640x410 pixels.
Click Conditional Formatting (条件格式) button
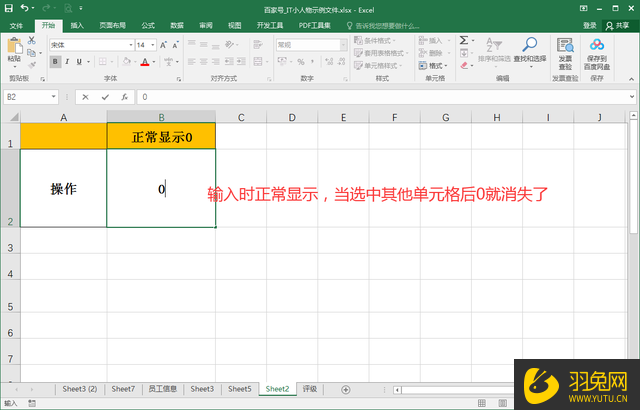click(x=375, y=40)
